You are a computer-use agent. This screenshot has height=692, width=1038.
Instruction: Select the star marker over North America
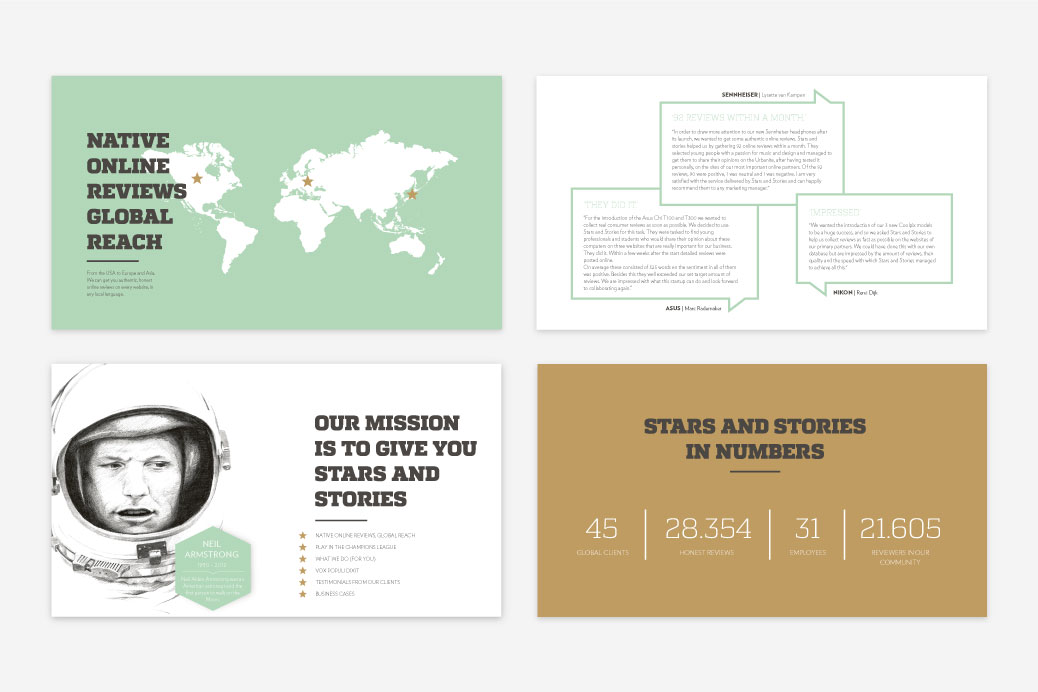(x=196, y=178)
